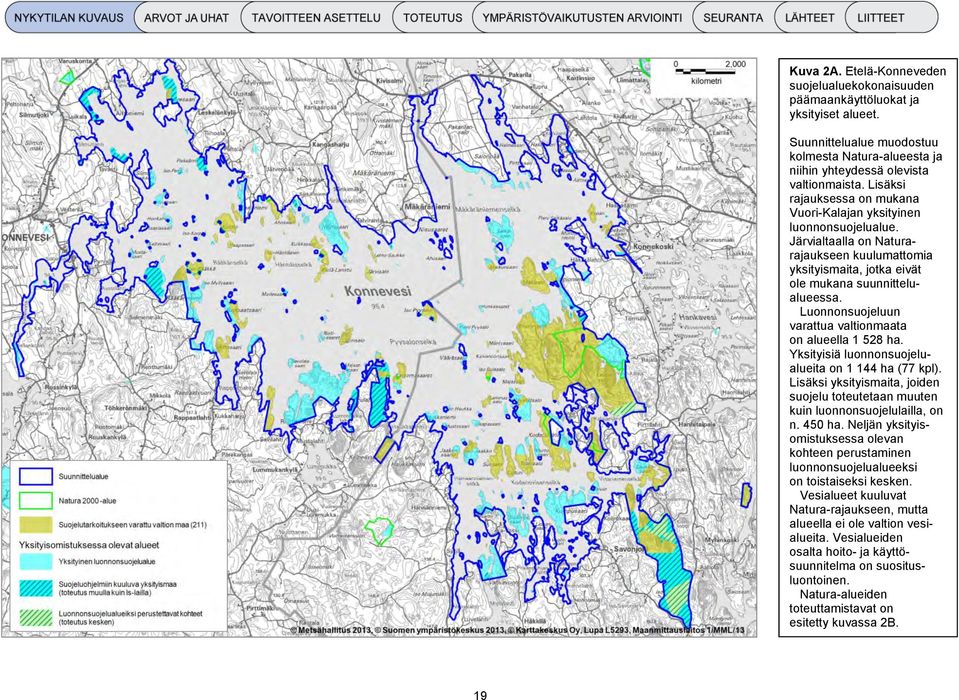Click the green hatched perustettavat kohteet swatch
The height and width of the screenshot is (700, 959).
click(35, 617)
